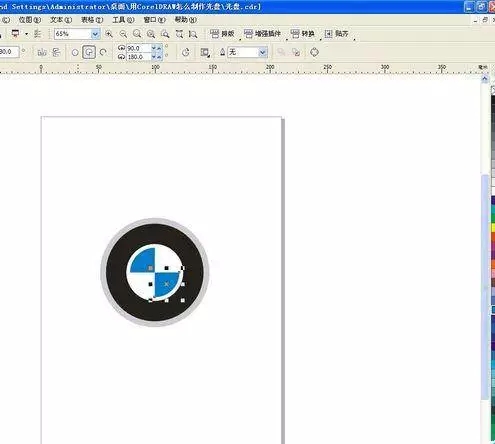Click the Zoom Out magnifier icon

click(x=123, y=34)
